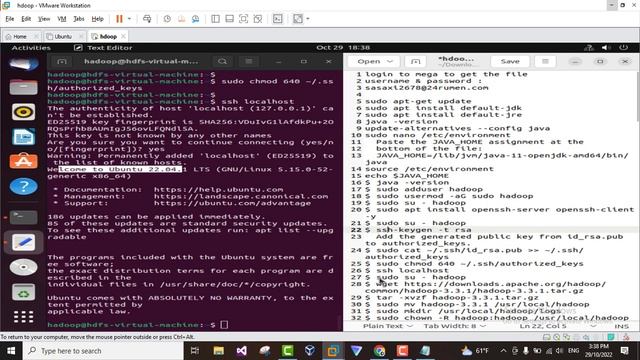Open LibreOffice Writer in the Ubuntu dock
The image size is (640, 360).
(23, 137)
